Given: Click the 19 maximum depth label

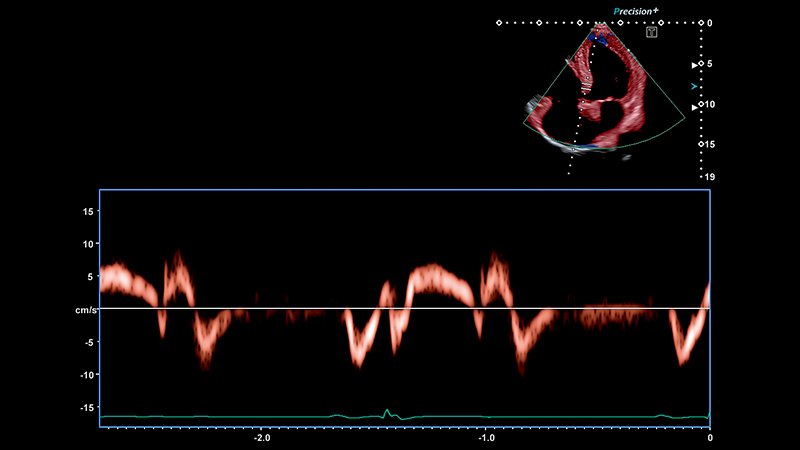Looking at the screenshot, I should pyautogui.click(x=709, y=177).
